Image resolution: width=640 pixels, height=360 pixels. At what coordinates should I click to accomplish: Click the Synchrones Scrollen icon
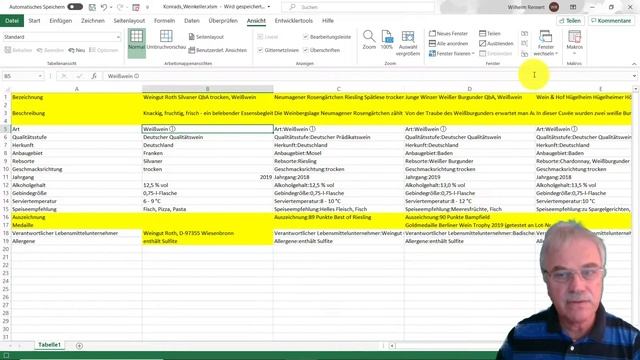[x=524, y=43]
